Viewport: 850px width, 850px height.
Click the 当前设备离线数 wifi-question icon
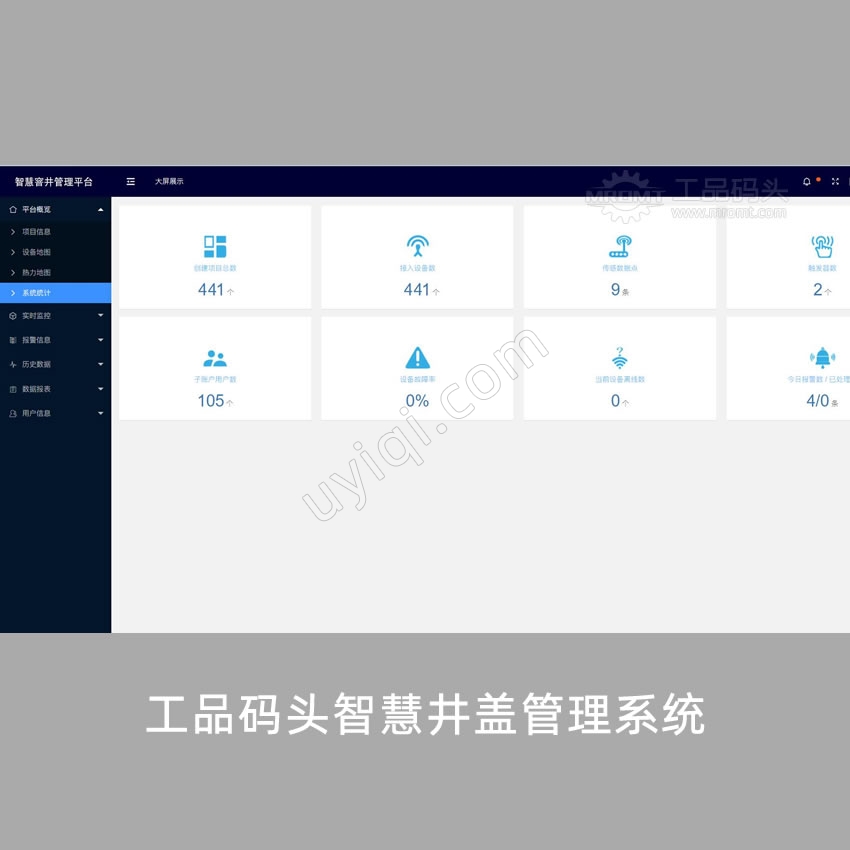(x=620, y=358)
